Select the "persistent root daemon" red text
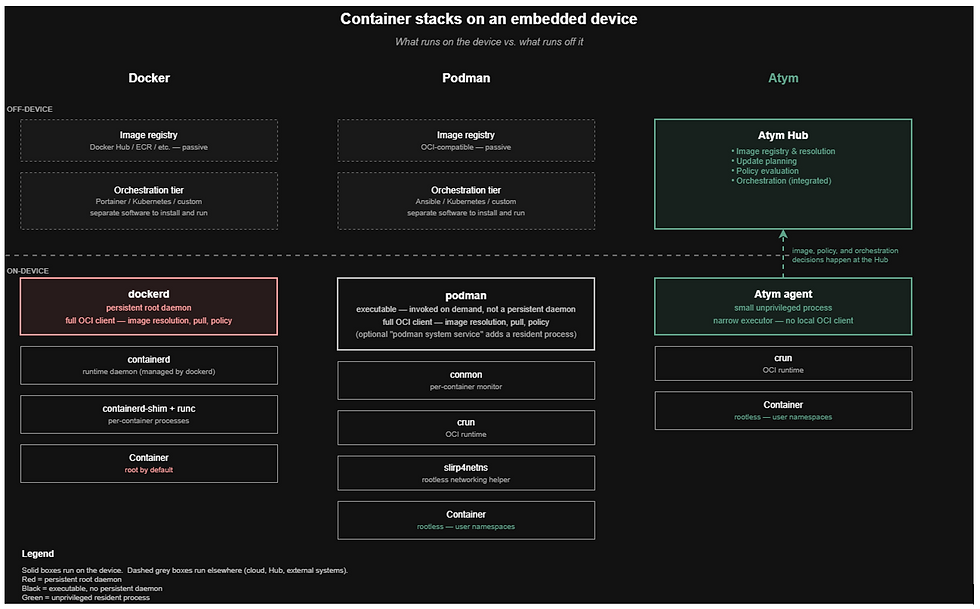The width and height of the screenshot is (980, 609). click(x=149, y=308)
